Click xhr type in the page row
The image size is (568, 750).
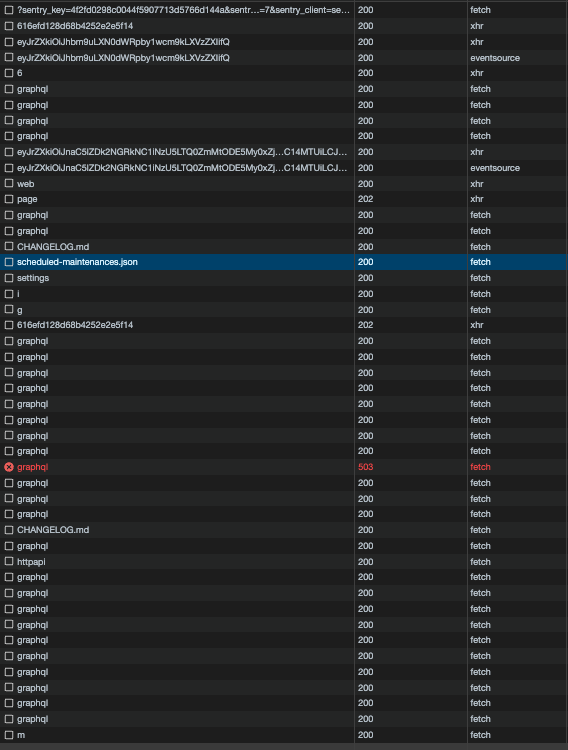(x=477, y=199)
